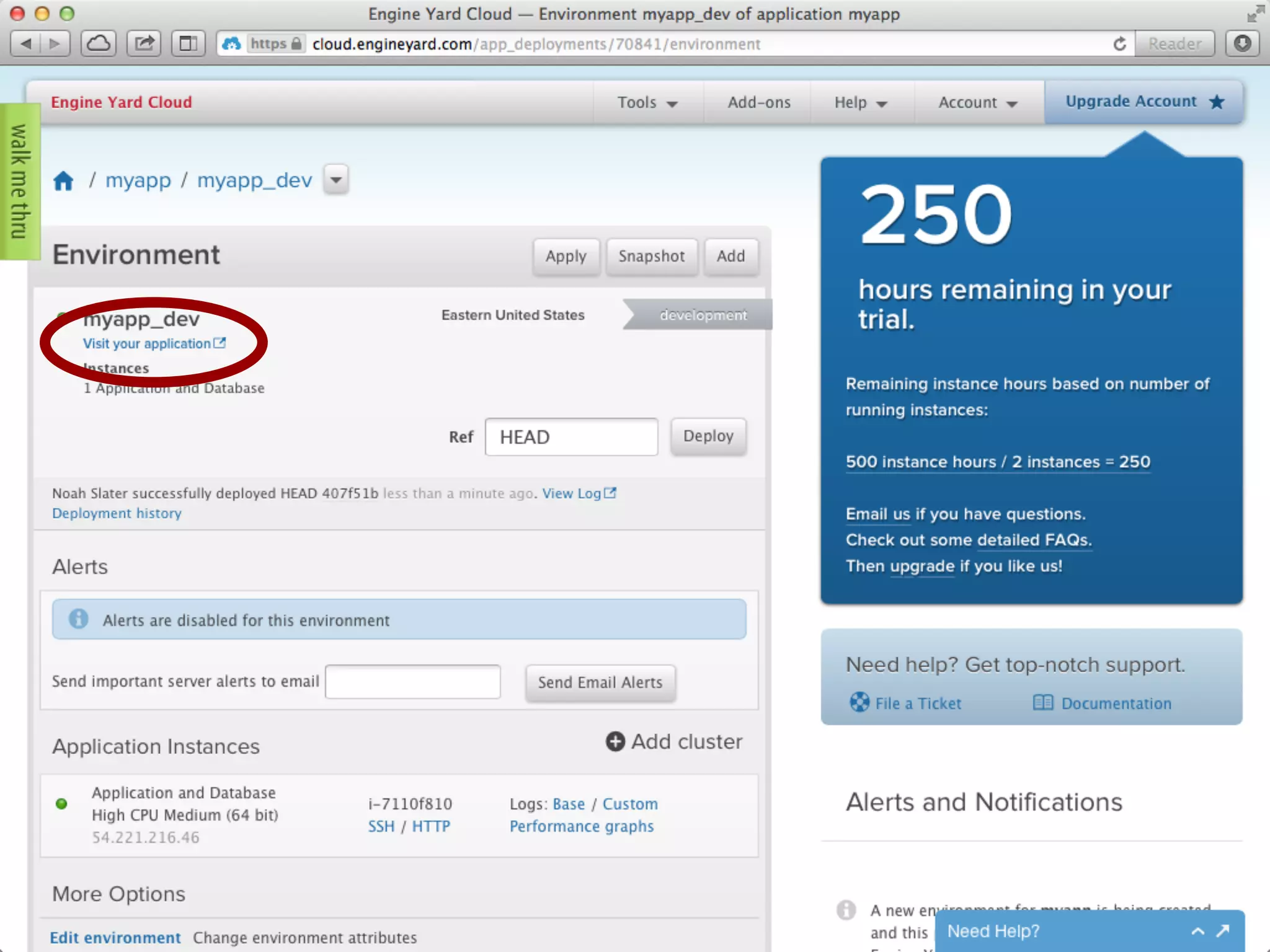Open the Account dropdown menu
Image resolution: width=1270 pixels, height=952 pixels.
coord(977,102)
